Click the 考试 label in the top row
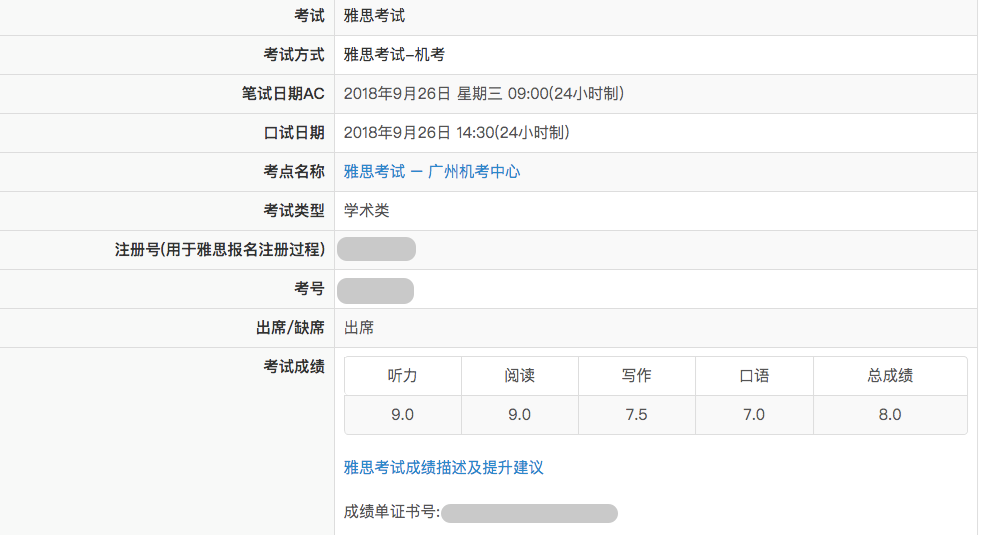 tap(309, 16)
